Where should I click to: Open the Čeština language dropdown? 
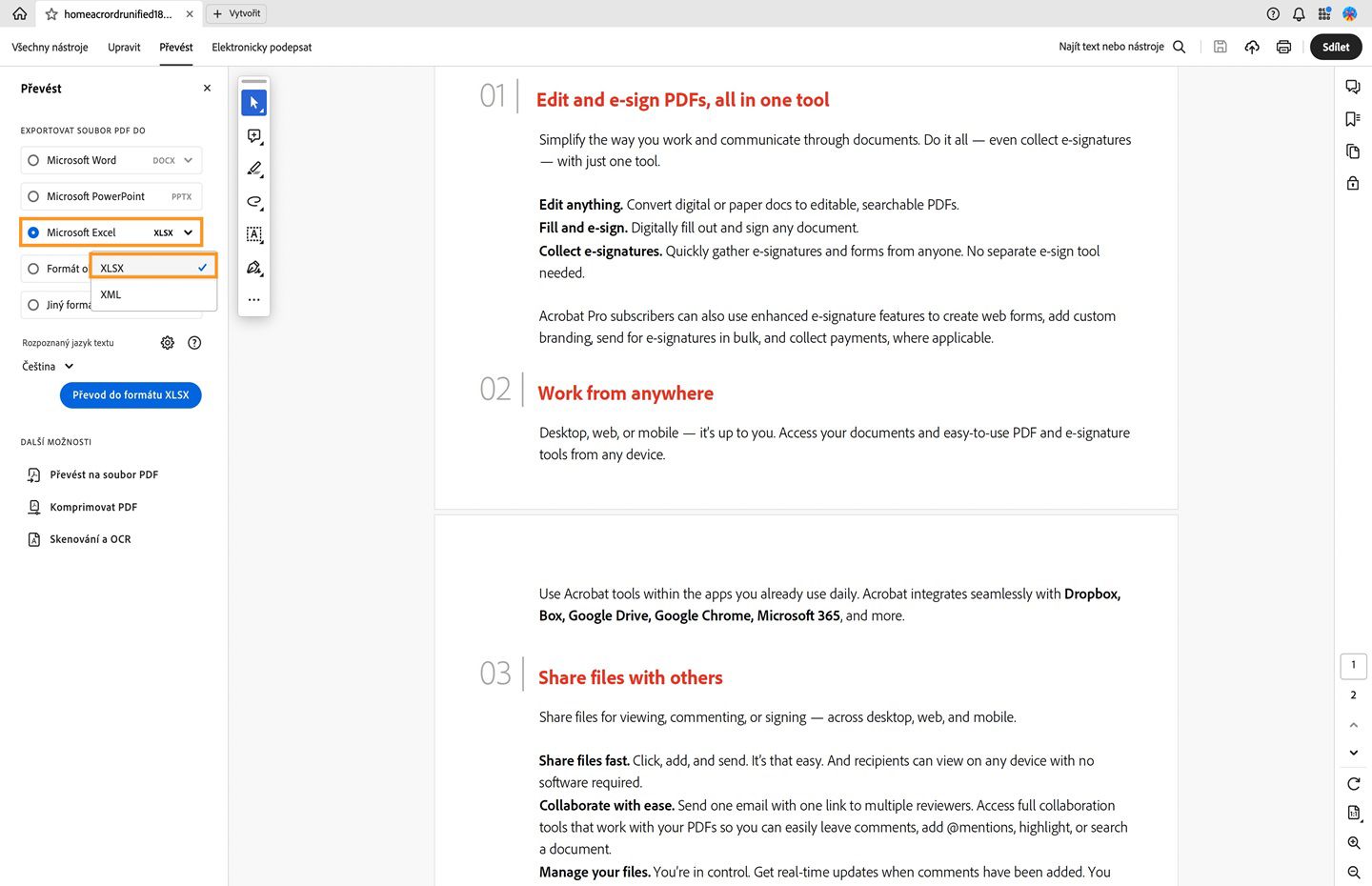coord(46,366)
